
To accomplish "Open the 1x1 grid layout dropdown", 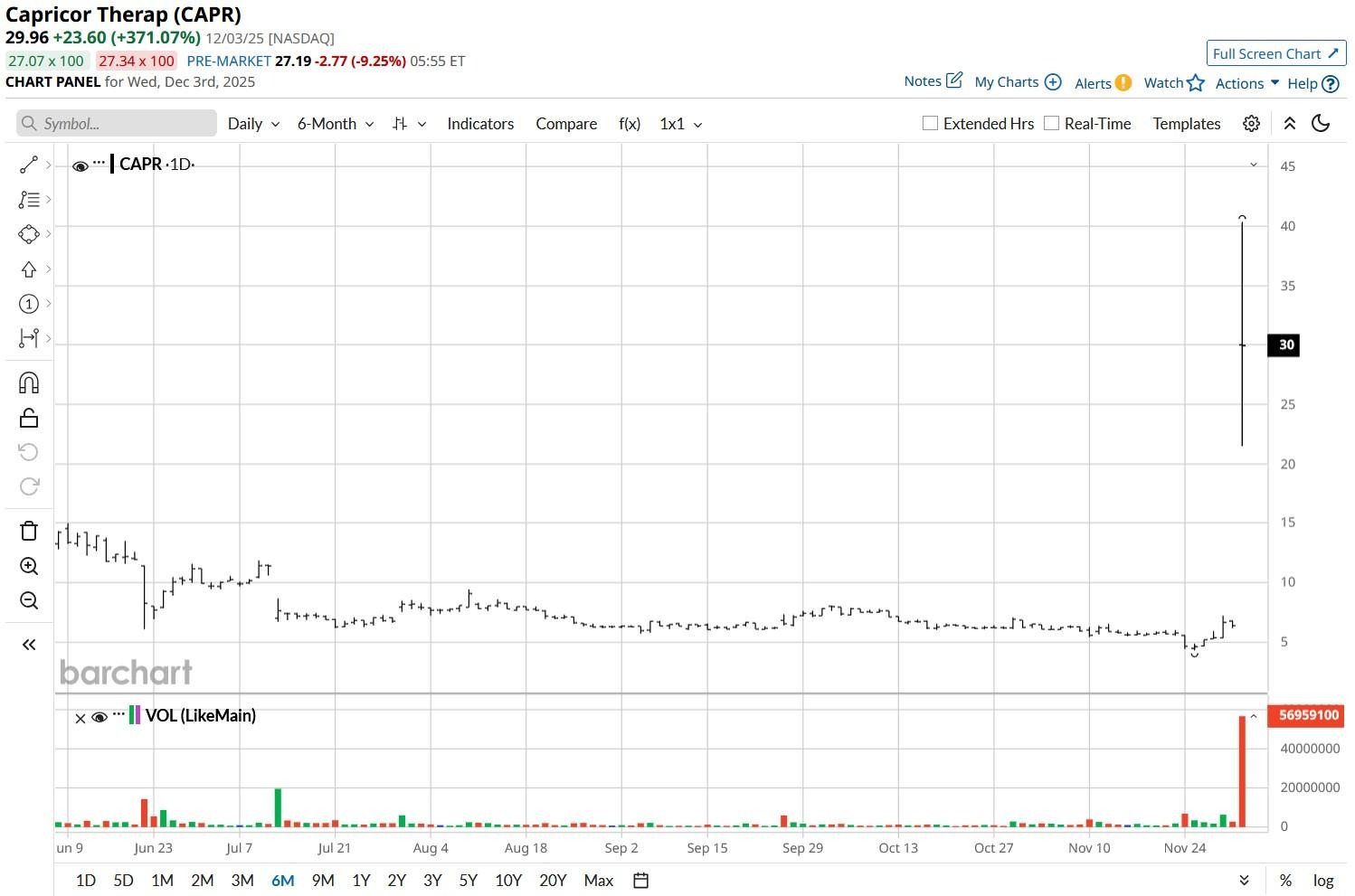I will pos(681,124).
